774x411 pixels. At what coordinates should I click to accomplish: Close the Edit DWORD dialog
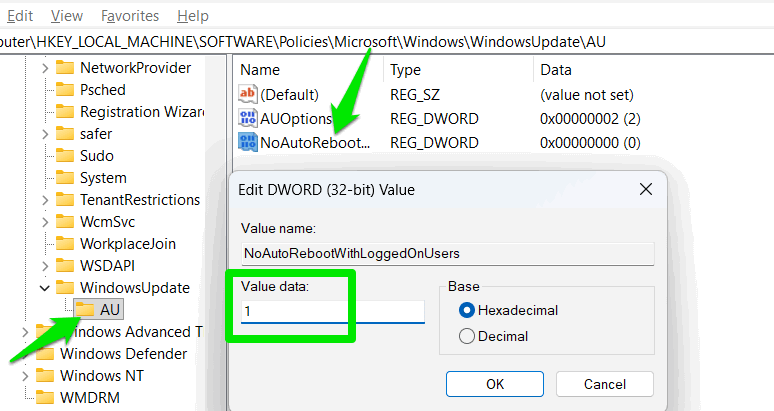[x=646, y=189]
